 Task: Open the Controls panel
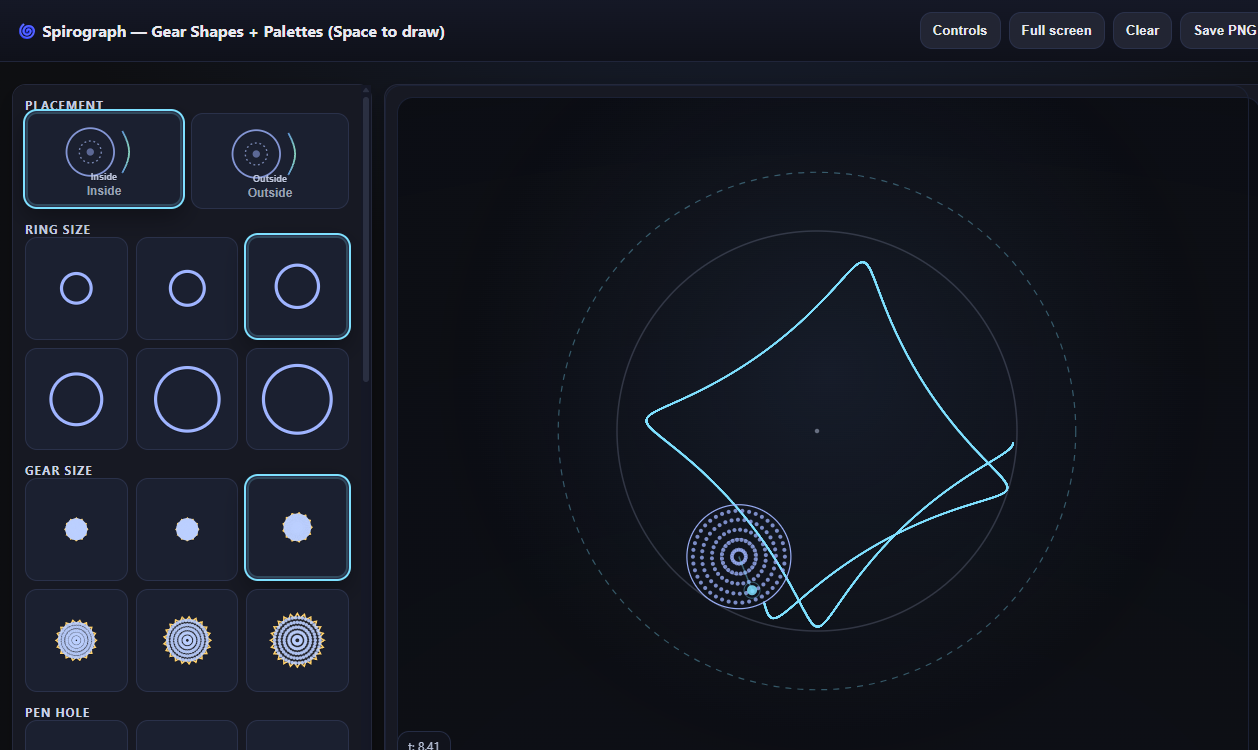pyautogui.click(x=960, y=30)
